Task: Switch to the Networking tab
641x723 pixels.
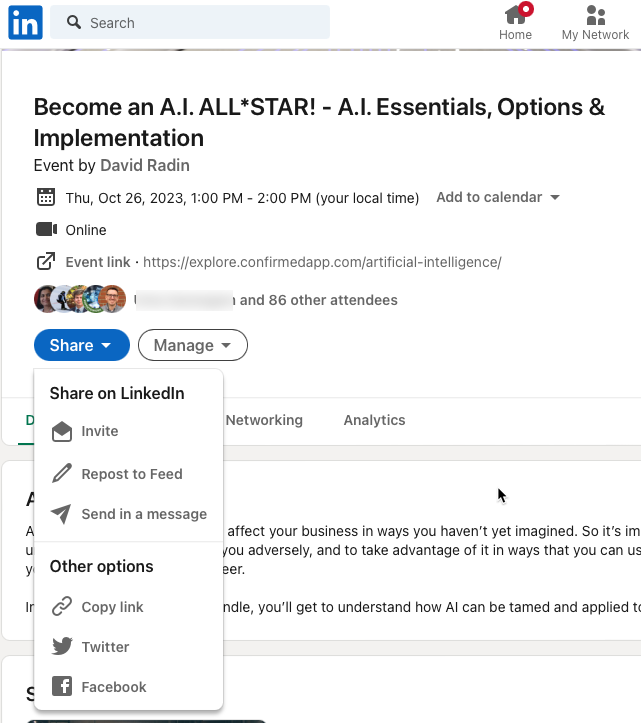Action: pyautogui.click(x=264, y=420)
